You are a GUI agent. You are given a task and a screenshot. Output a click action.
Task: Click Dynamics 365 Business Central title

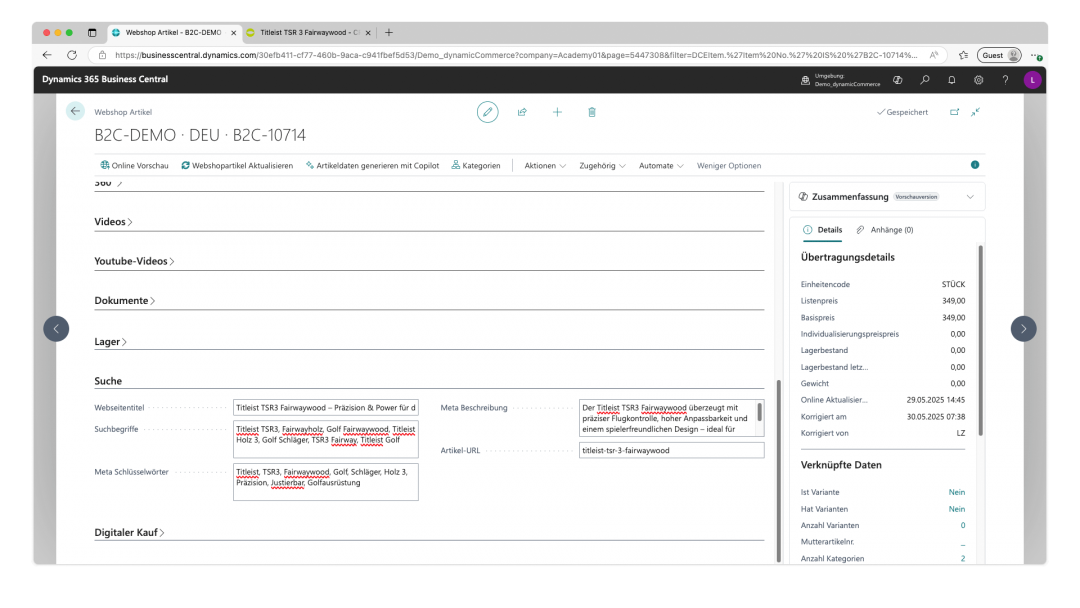tap(105, 79)
